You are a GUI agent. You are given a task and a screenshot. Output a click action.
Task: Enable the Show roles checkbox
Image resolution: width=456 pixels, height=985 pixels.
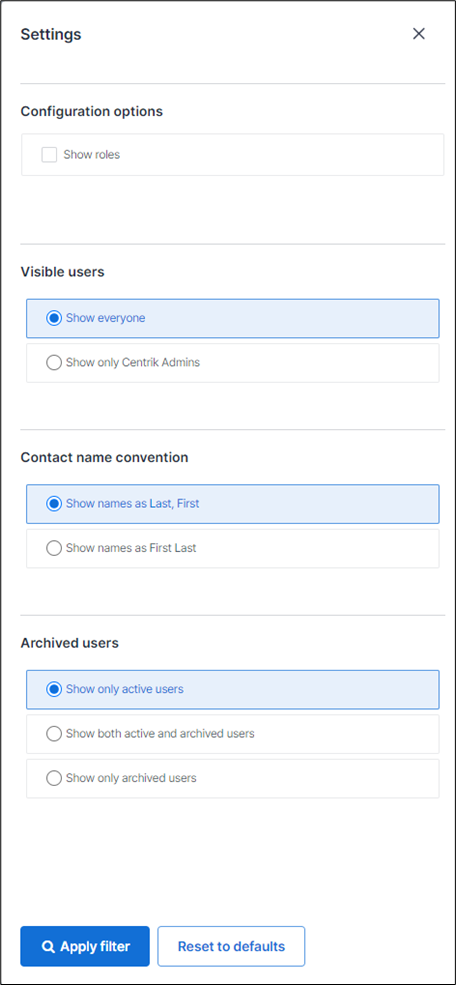pos(49,155)
